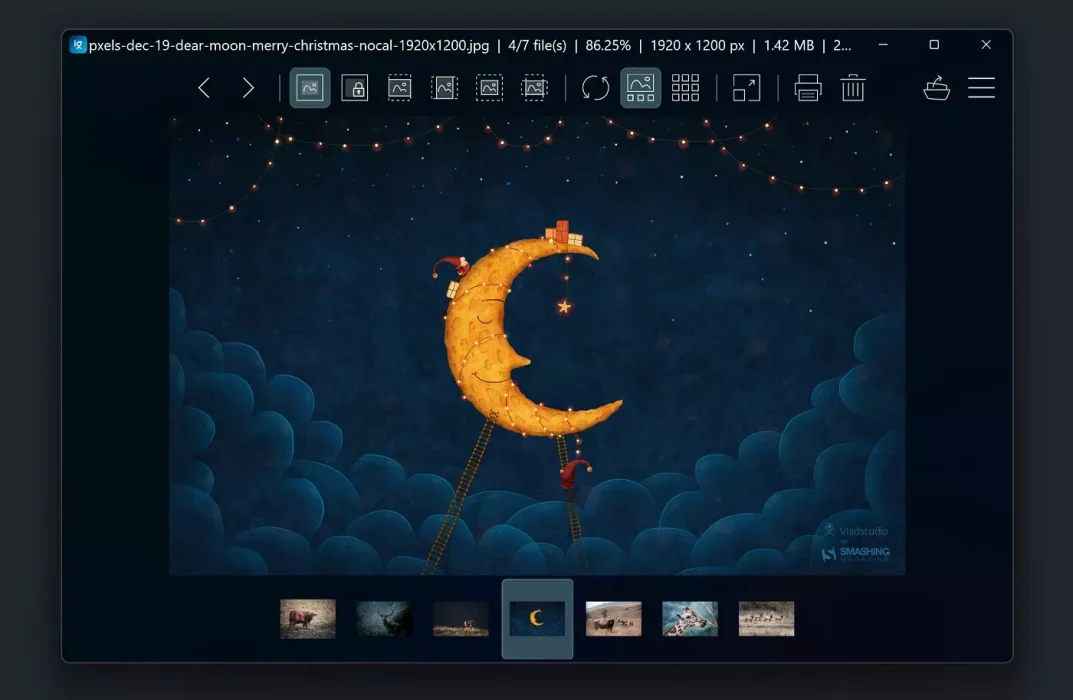Refresh the current image

click(595, 88)
